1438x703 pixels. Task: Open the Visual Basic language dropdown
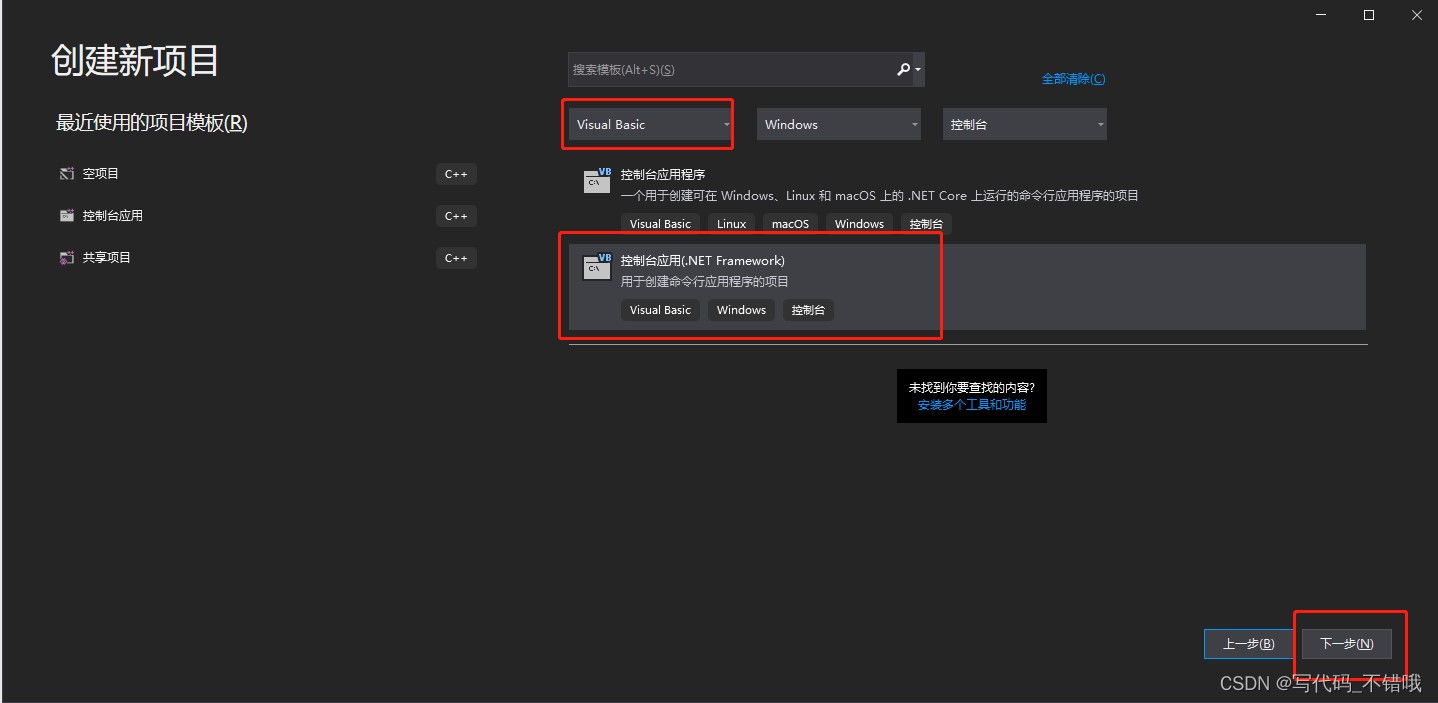[653, 125]
